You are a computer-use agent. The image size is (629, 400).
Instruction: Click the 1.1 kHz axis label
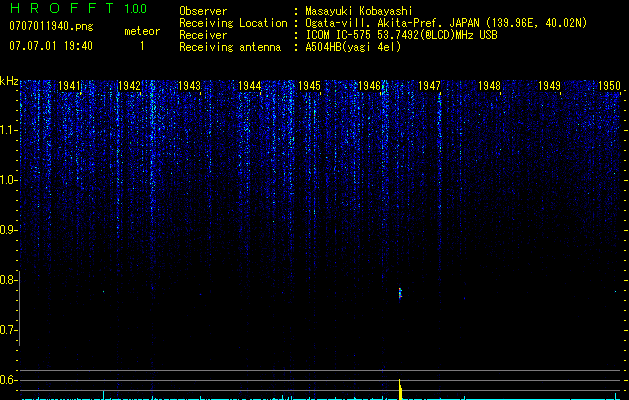9,130
